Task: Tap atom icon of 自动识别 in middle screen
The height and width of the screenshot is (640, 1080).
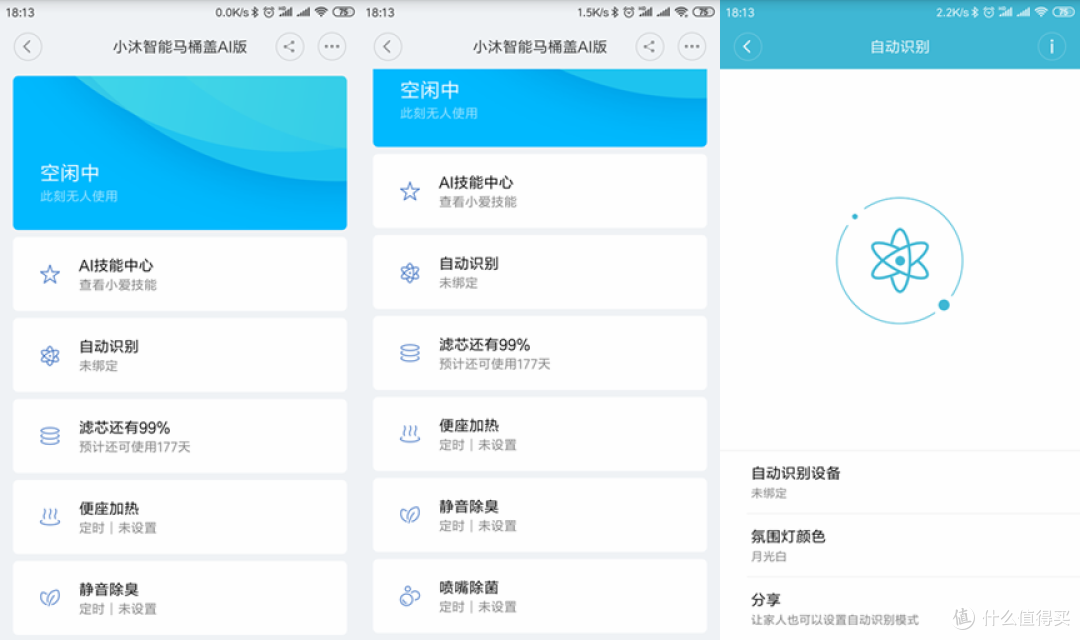Action: click(410, 273)
